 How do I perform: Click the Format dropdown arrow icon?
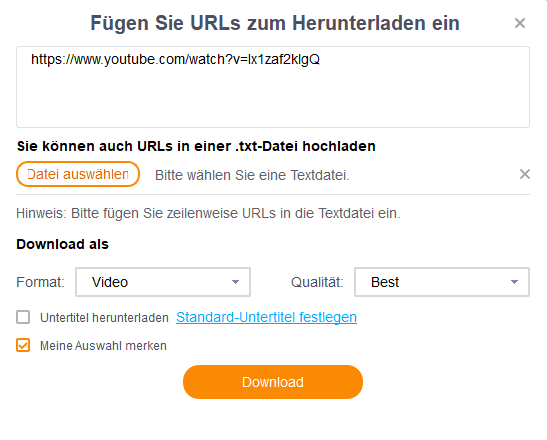(235, 282)
